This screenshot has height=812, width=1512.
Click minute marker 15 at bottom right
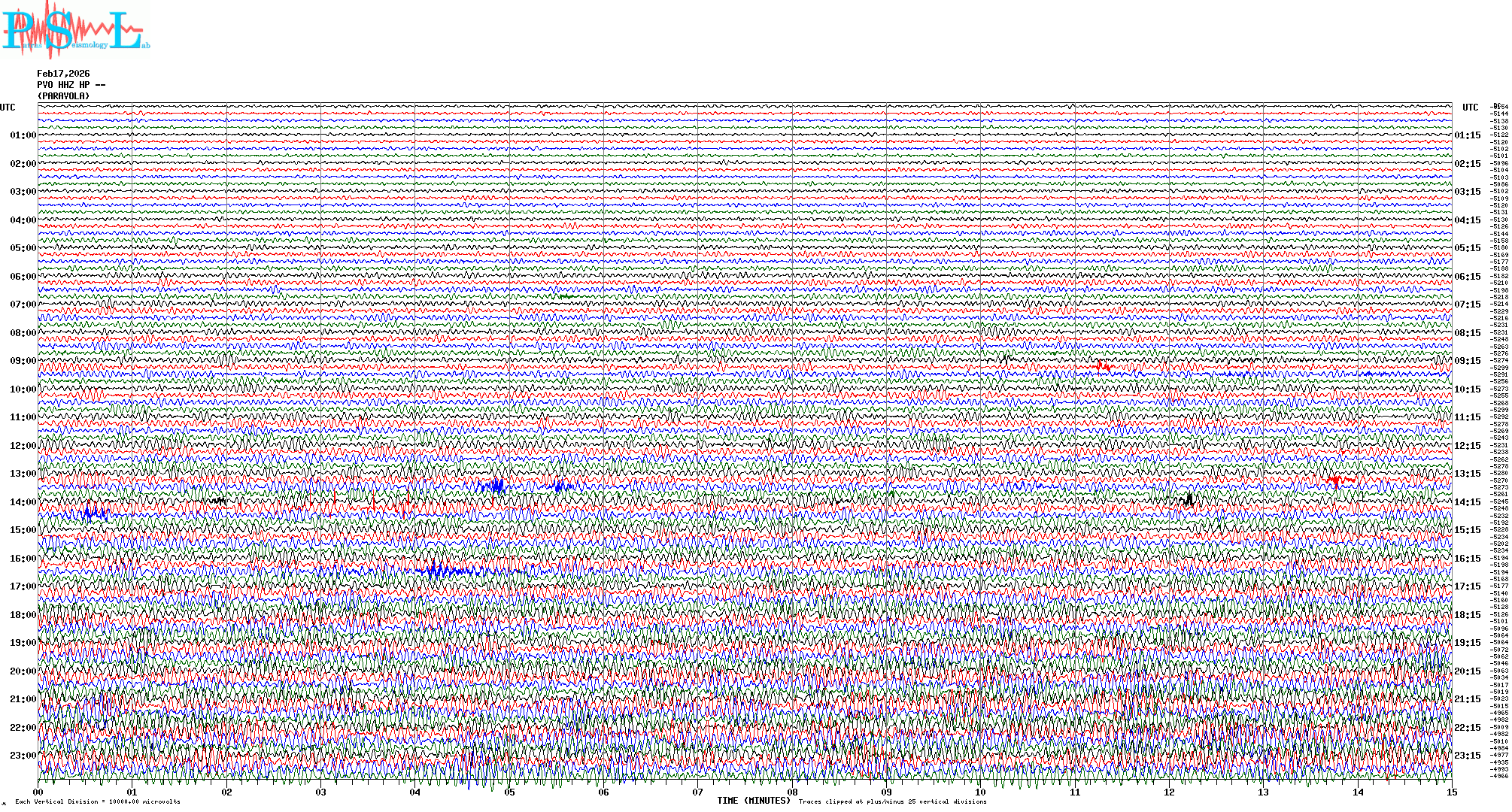pos(1451,792)
